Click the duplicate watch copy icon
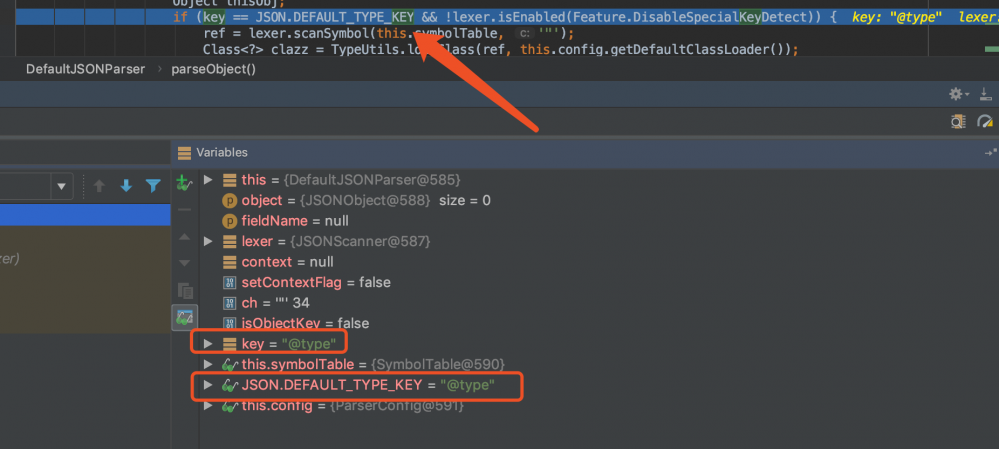The image size is (999, 449). (x=185, y=290)
